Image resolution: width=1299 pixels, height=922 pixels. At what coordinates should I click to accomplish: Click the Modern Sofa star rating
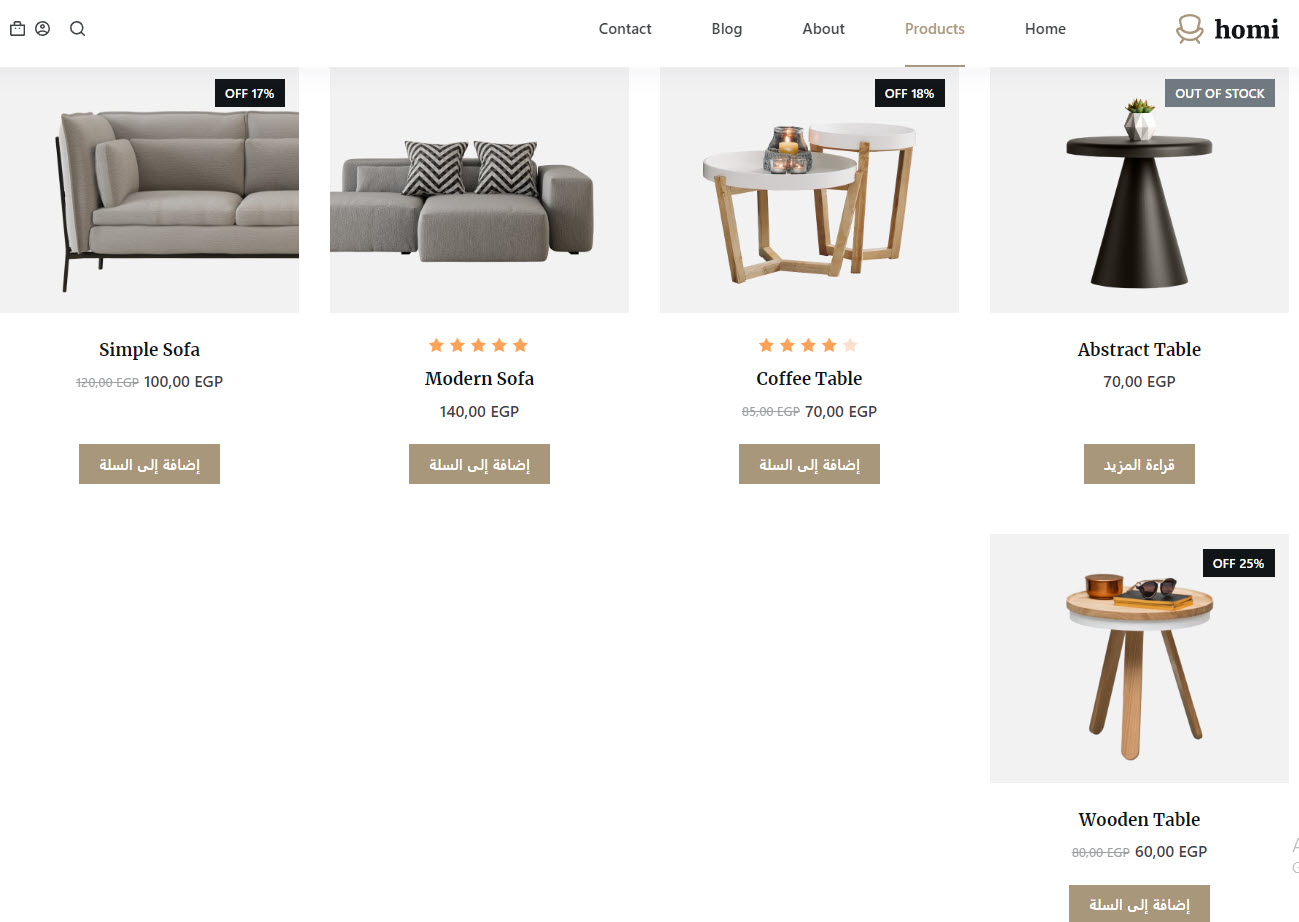pyautogui.click(x=478, y=345)
